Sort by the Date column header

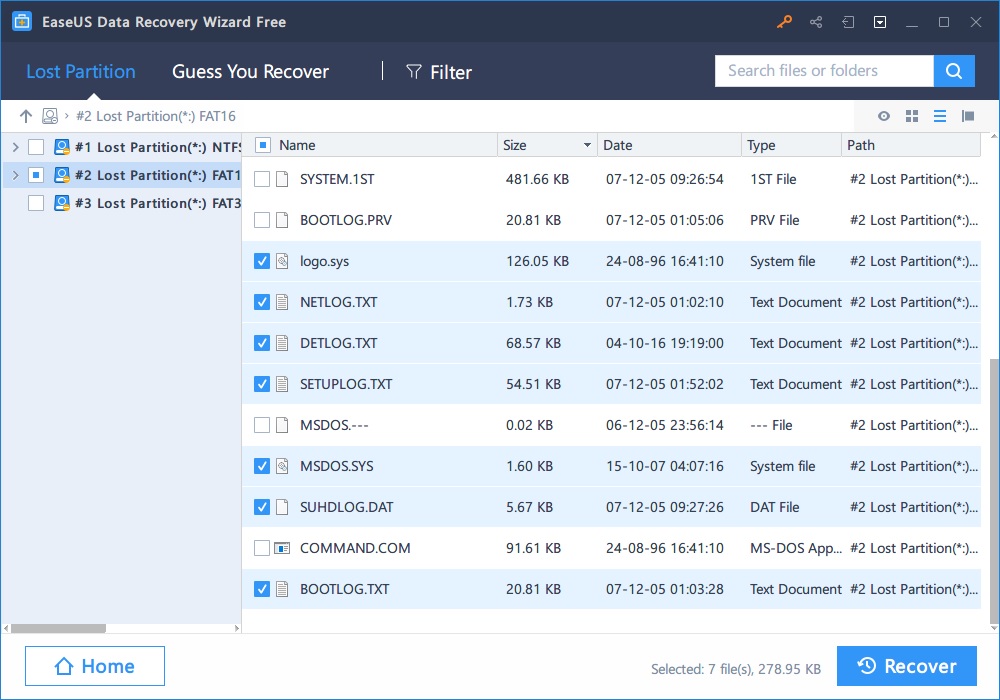pyautogui.click(x=618, y=145)
